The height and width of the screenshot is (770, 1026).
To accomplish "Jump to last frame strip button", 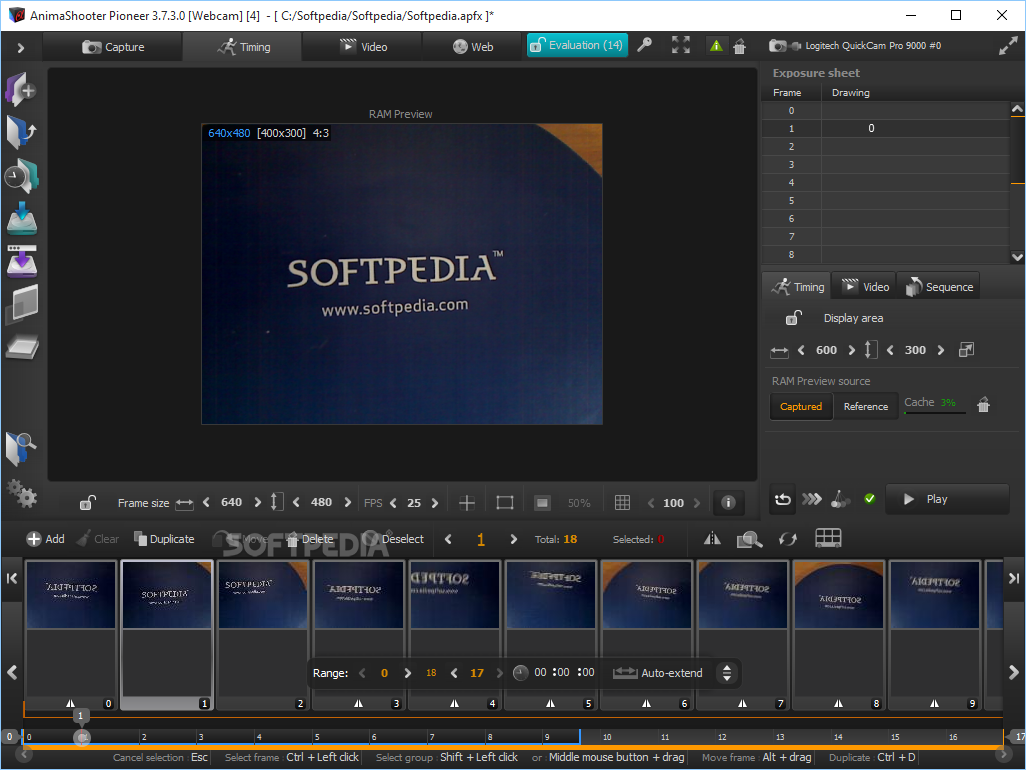I will pos(1014,578).
